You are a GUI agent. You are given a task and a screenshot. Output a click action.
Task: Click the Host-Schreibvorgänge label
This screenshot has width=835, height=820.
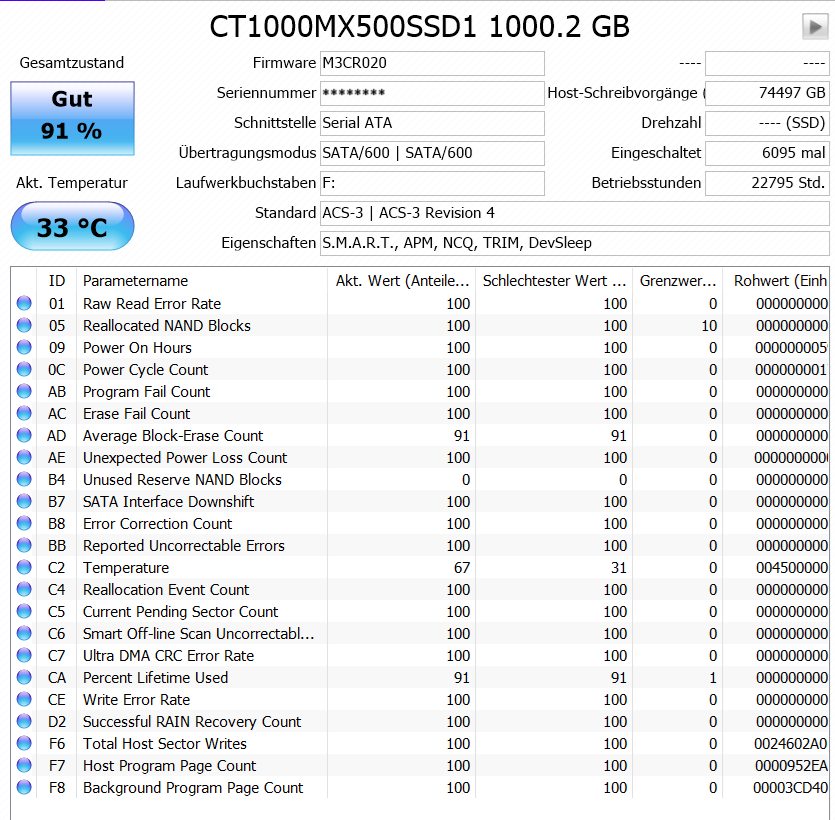pyautogui.click(x=625, y=93)
